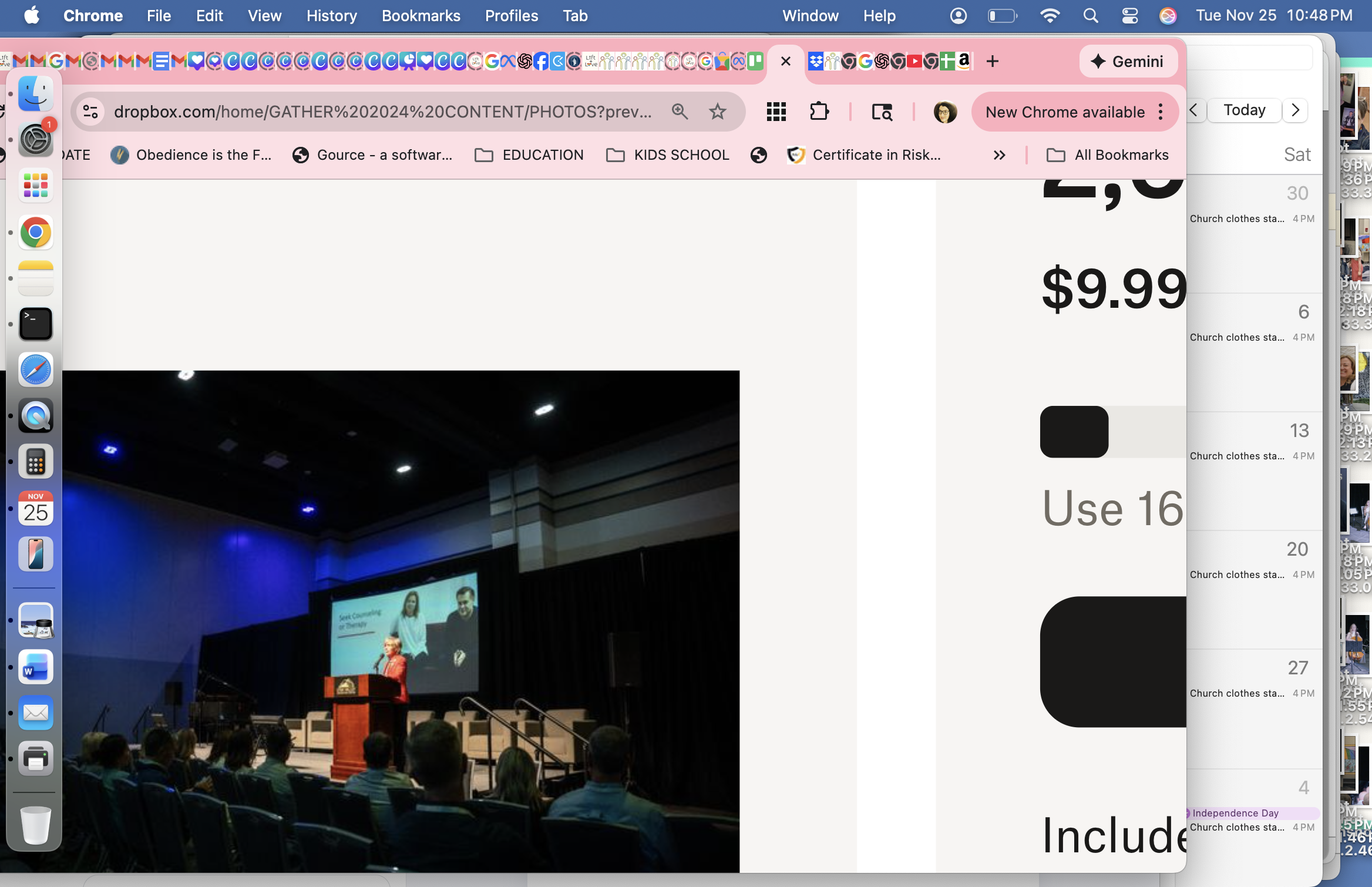
Task: Click the Wi-Fi status icon
Action: [x=1050, y=16]
